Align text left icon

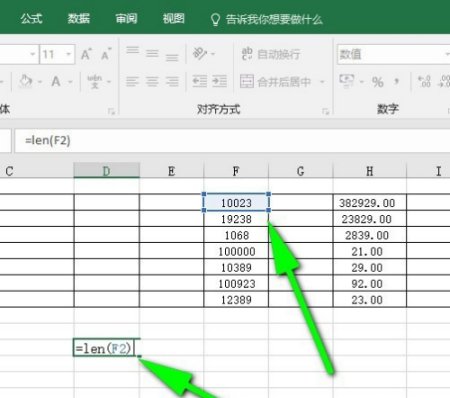[132, 81]
